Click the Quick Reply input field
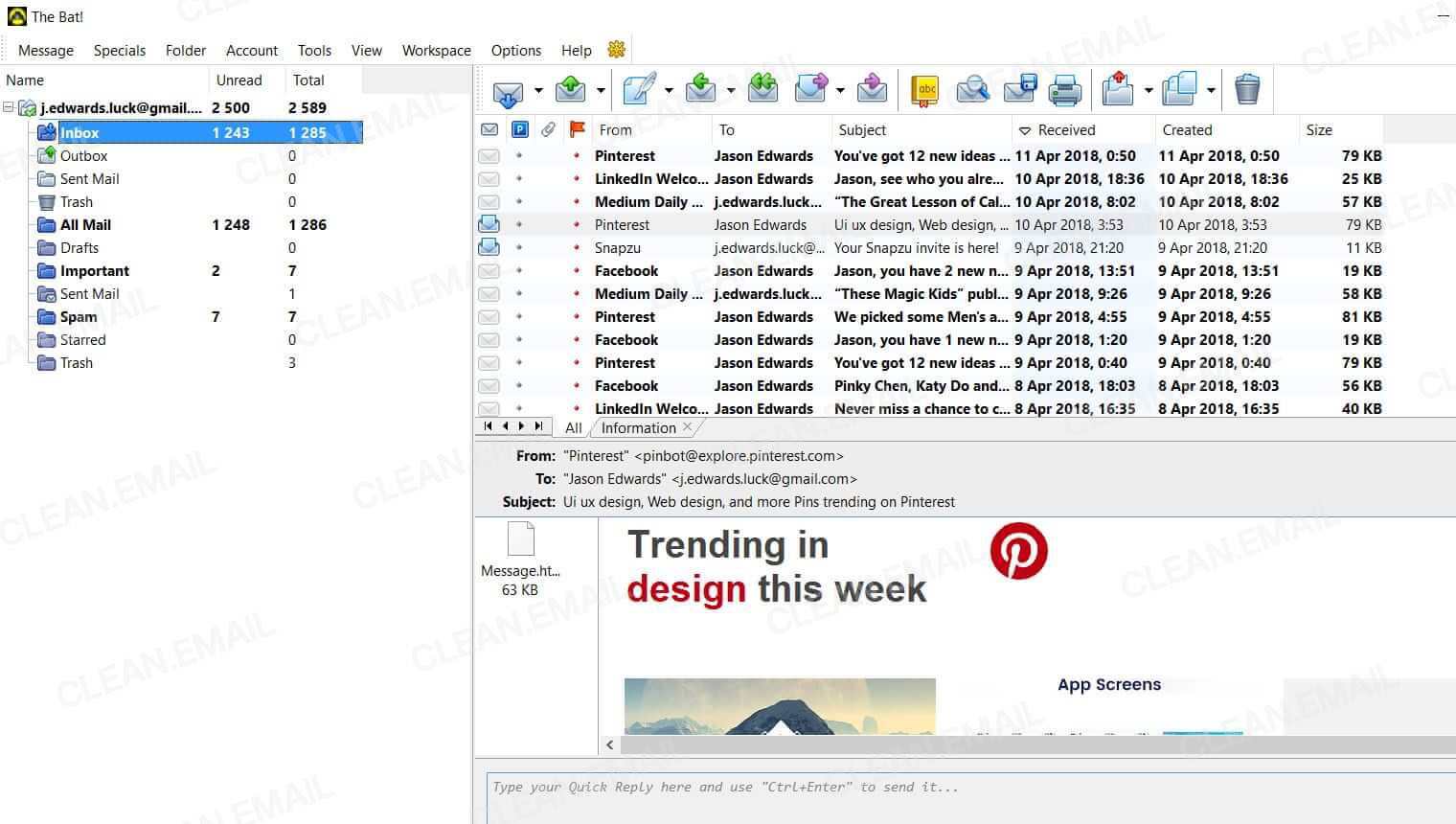 point(958,787)
